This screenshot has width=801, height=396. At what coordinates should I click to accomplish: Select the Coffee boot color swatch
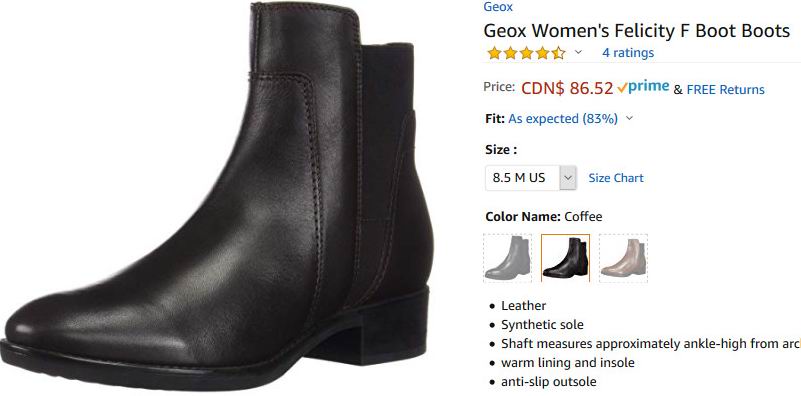(566, 258)
